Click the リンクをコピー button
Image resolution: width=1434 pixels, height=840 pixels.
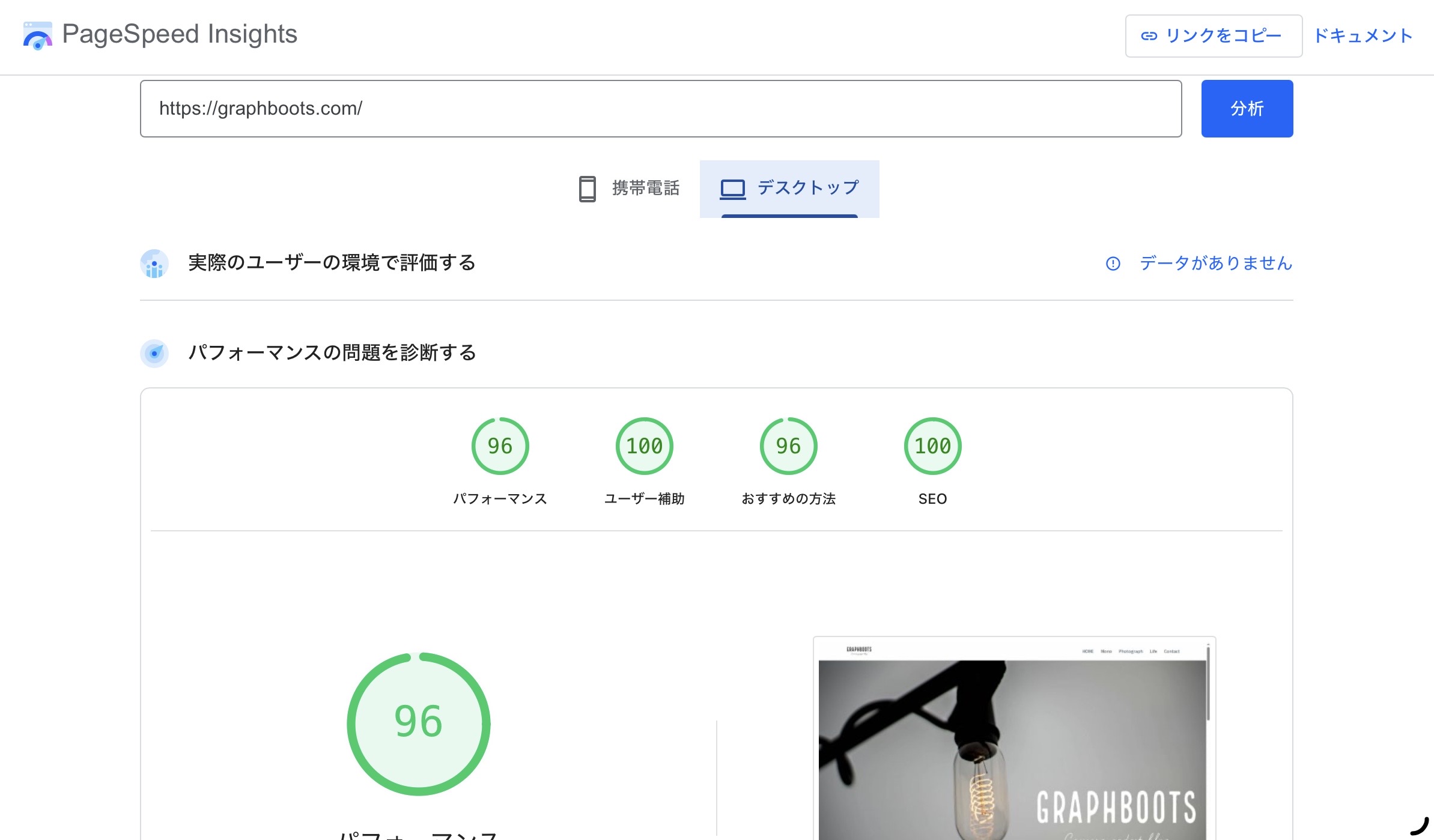[x=1213, y=36]
